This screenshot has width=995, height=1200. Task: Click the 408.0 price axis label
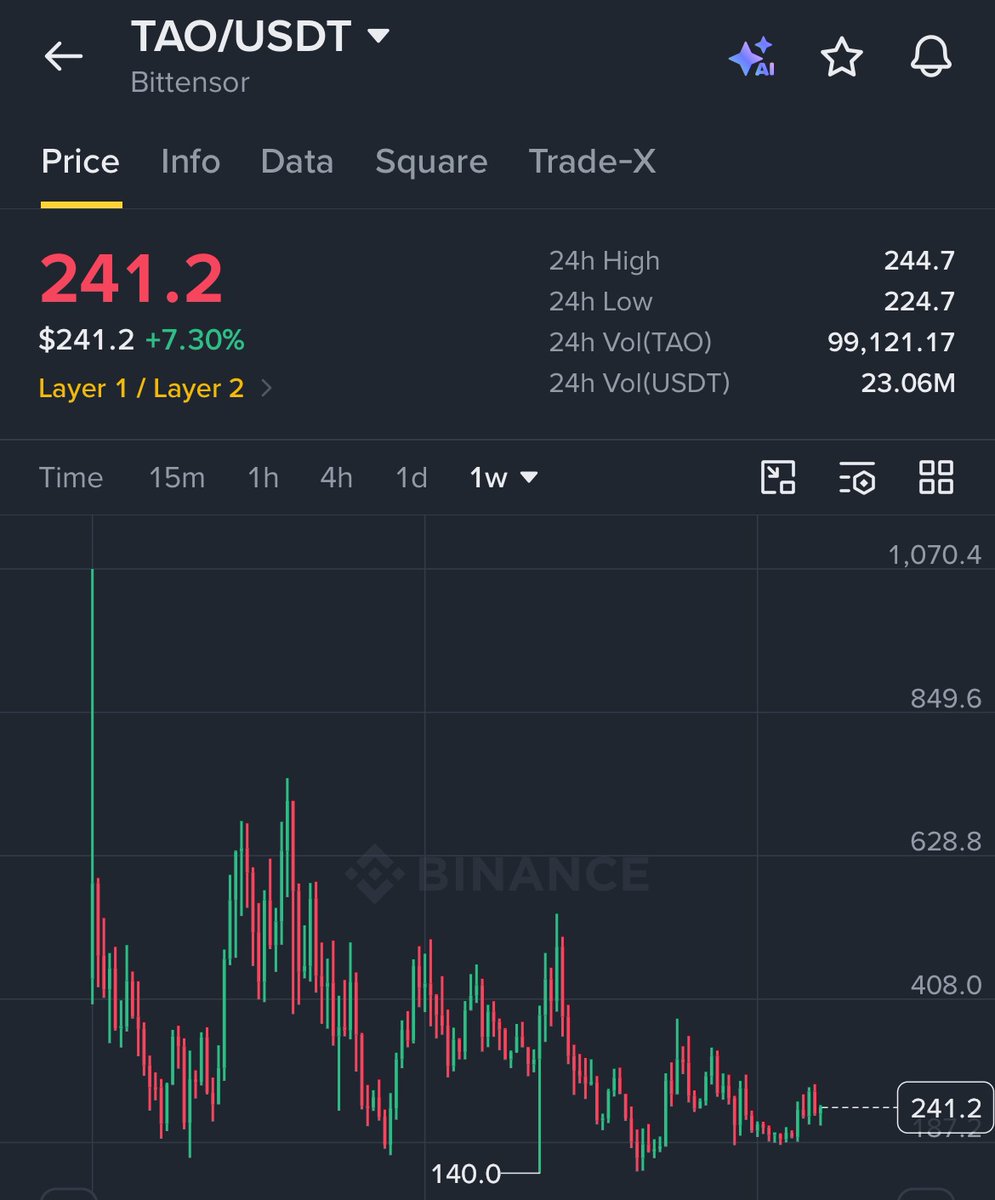[946, 986]
